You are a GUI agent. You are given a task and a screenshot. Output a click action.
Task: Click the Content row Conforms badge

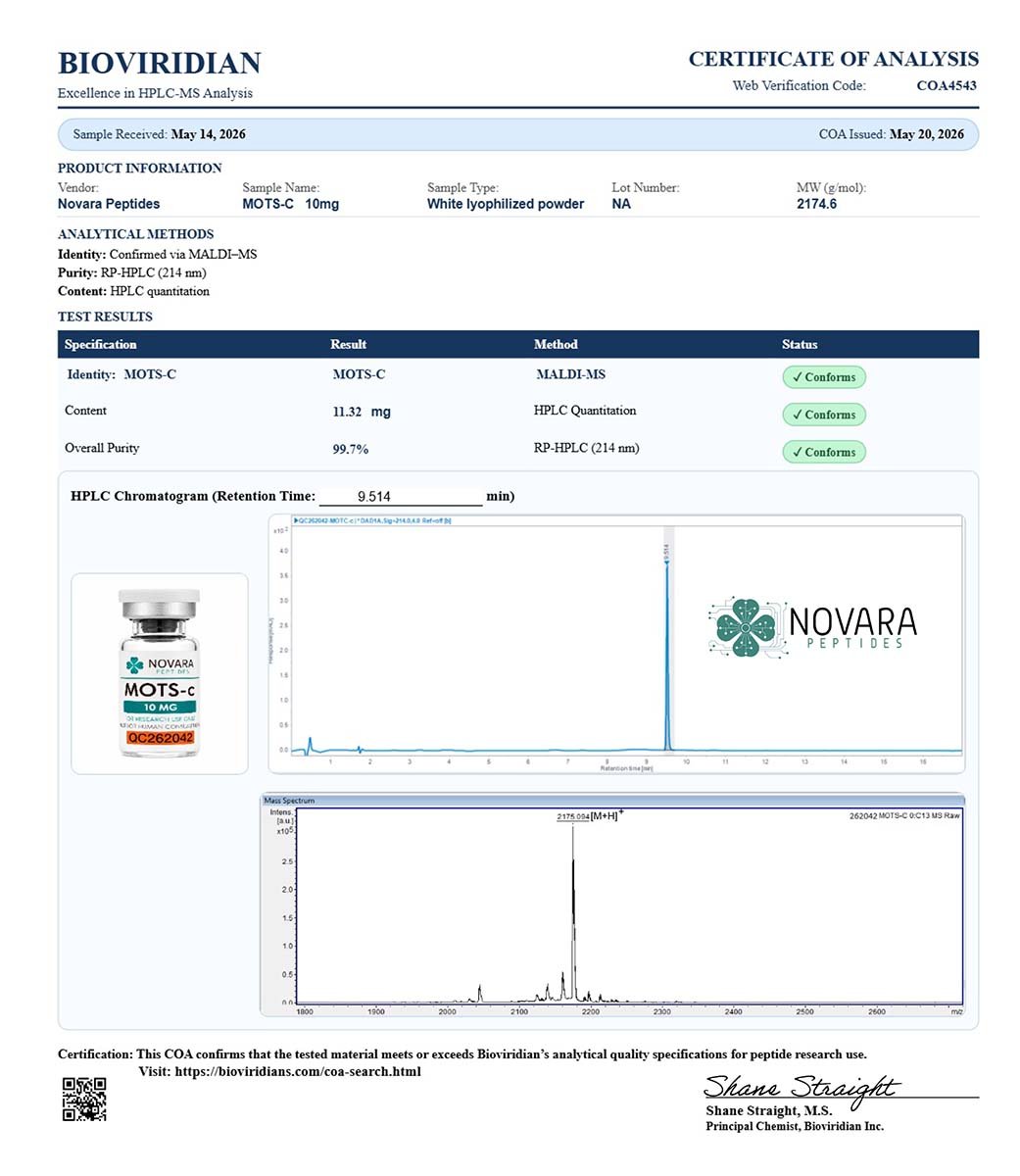coord(824,415)
